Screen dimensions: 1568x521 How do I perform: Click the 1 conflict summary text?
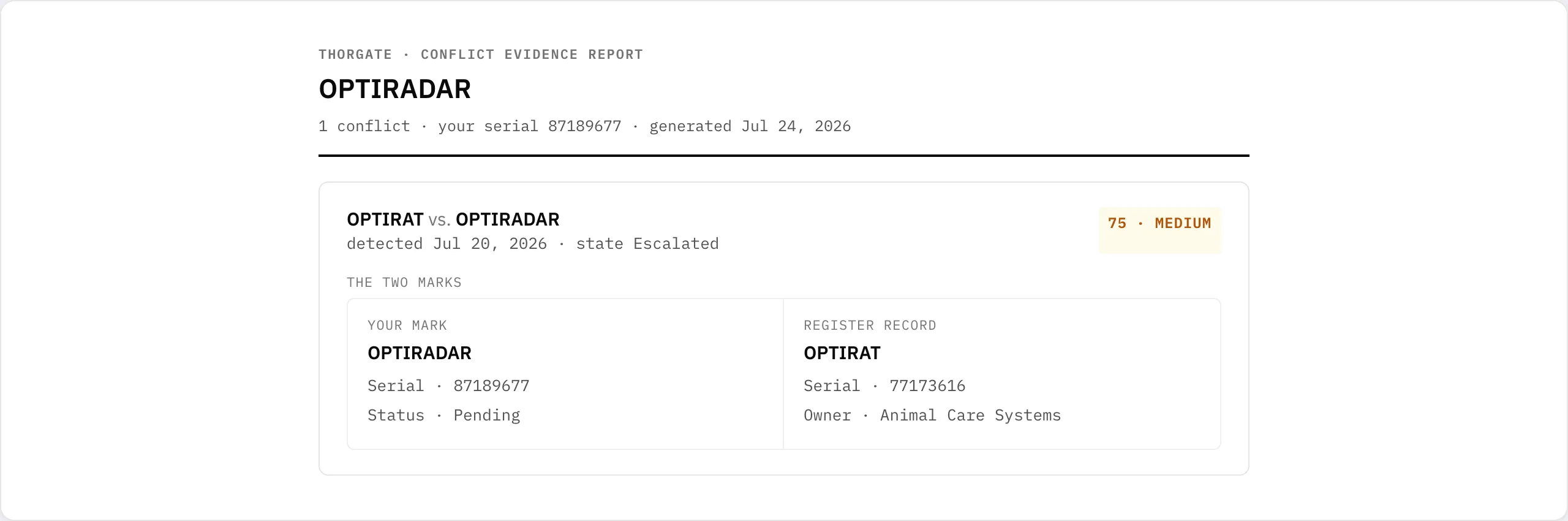[364, 126]
